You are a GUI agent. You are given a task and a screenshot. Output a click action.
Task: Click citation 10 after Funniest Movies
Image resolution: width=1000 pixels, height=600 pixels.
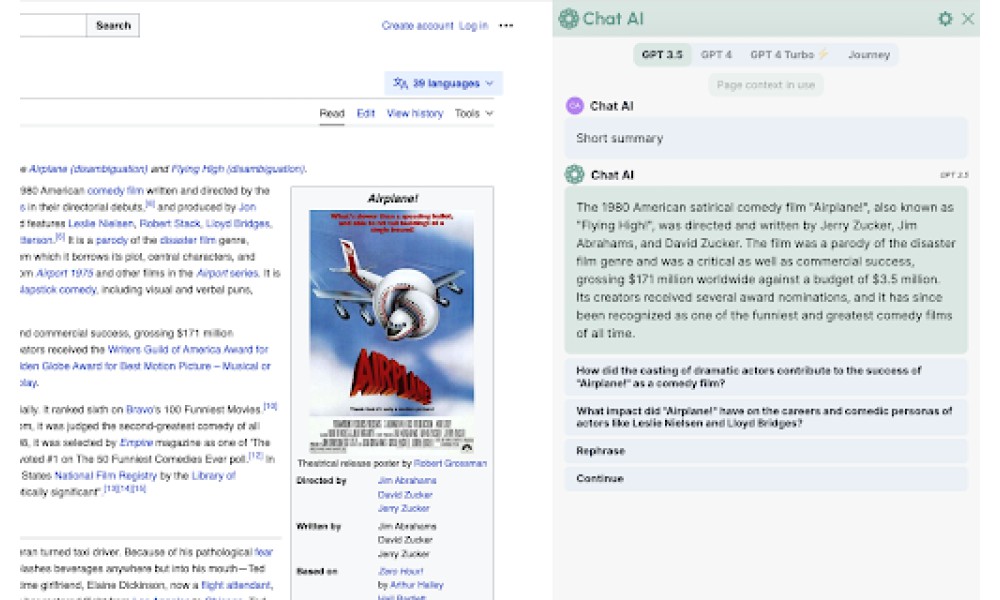click(x=270, y=406)
